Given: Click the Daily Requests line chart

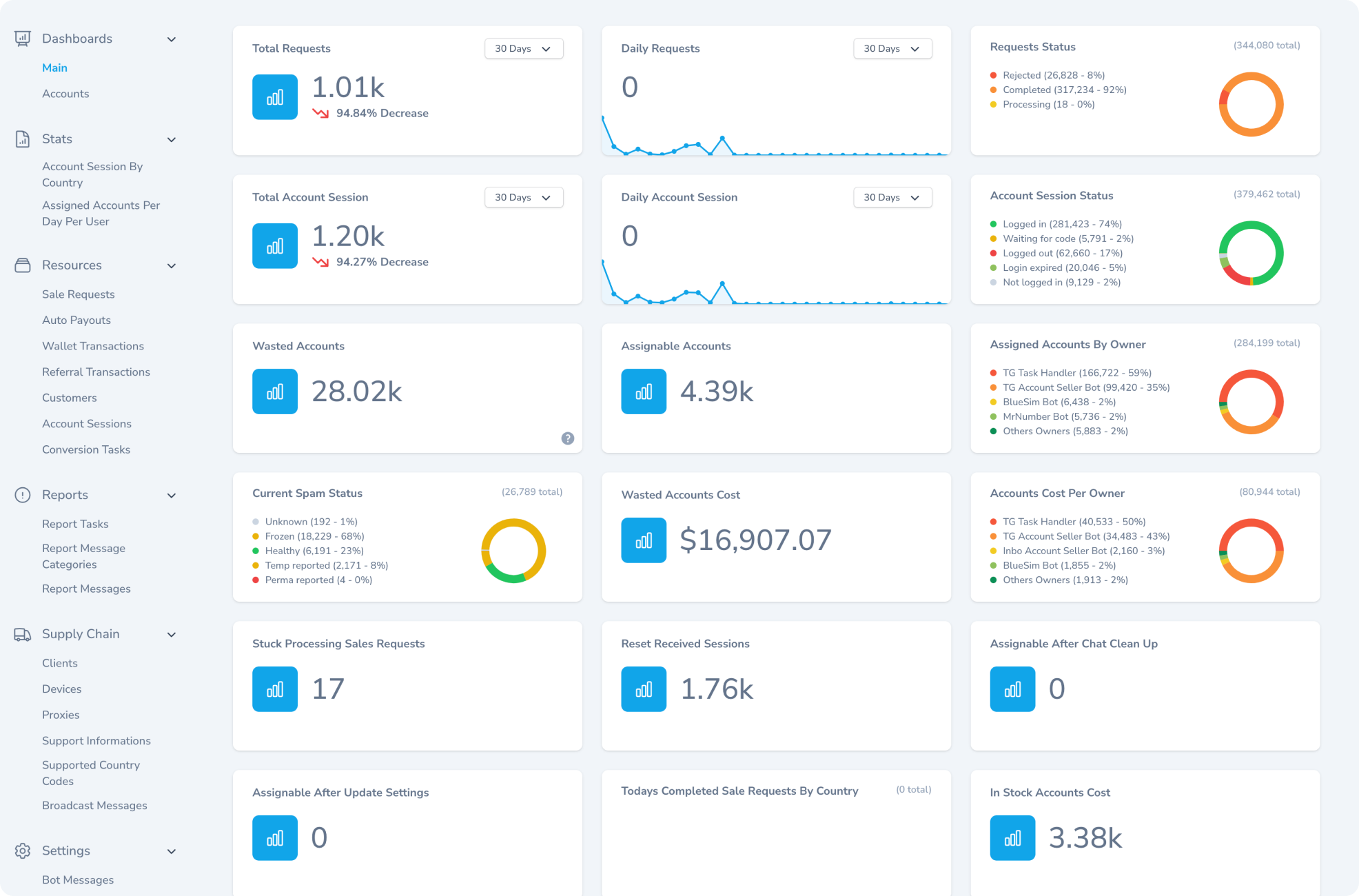Looking at the screenshot, I should (x=775, y=138).
